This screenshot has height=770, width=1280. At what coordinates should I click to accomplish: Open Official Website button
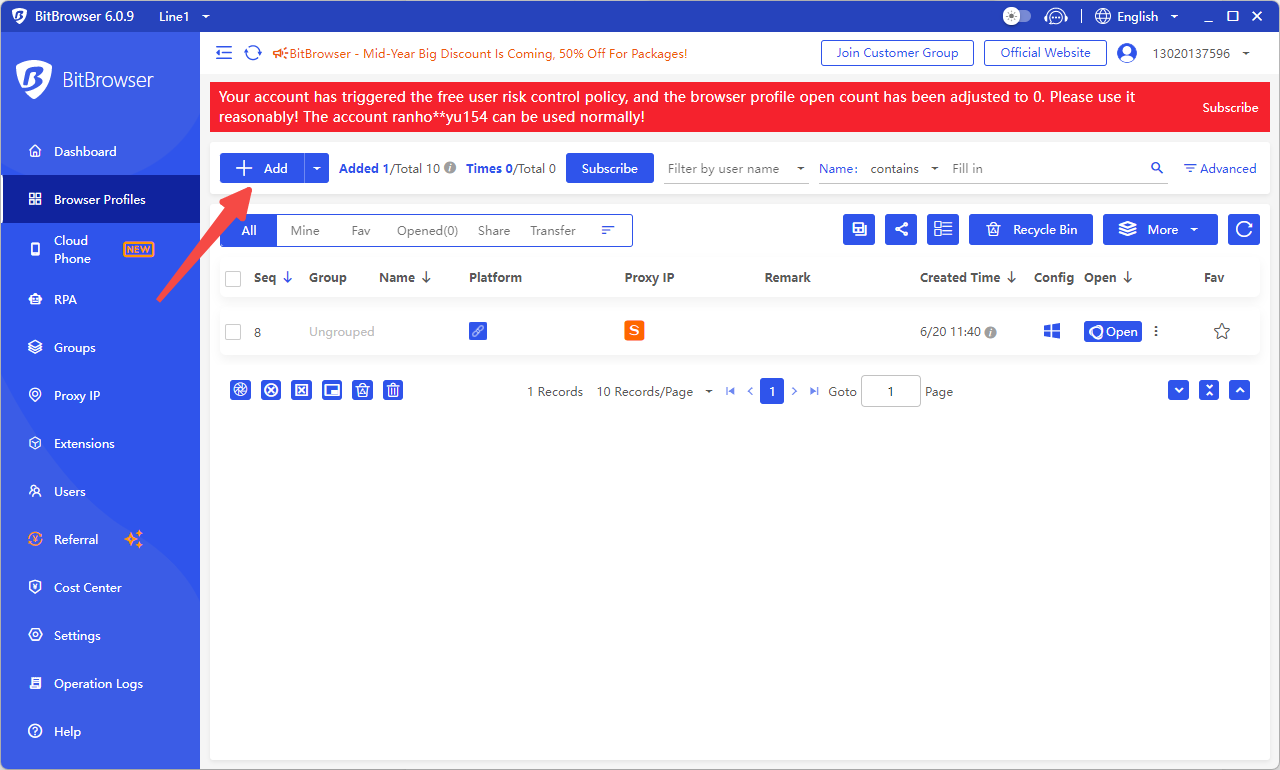[x=1045, y=53]
